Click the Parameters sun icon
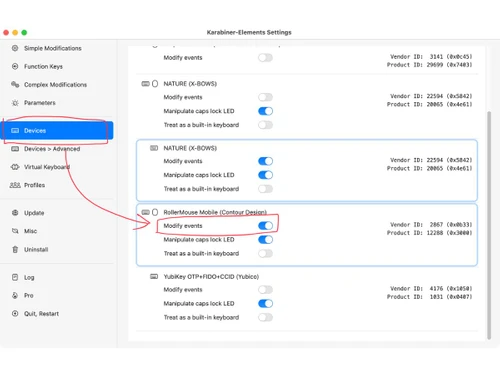 (x=15, y=103)
